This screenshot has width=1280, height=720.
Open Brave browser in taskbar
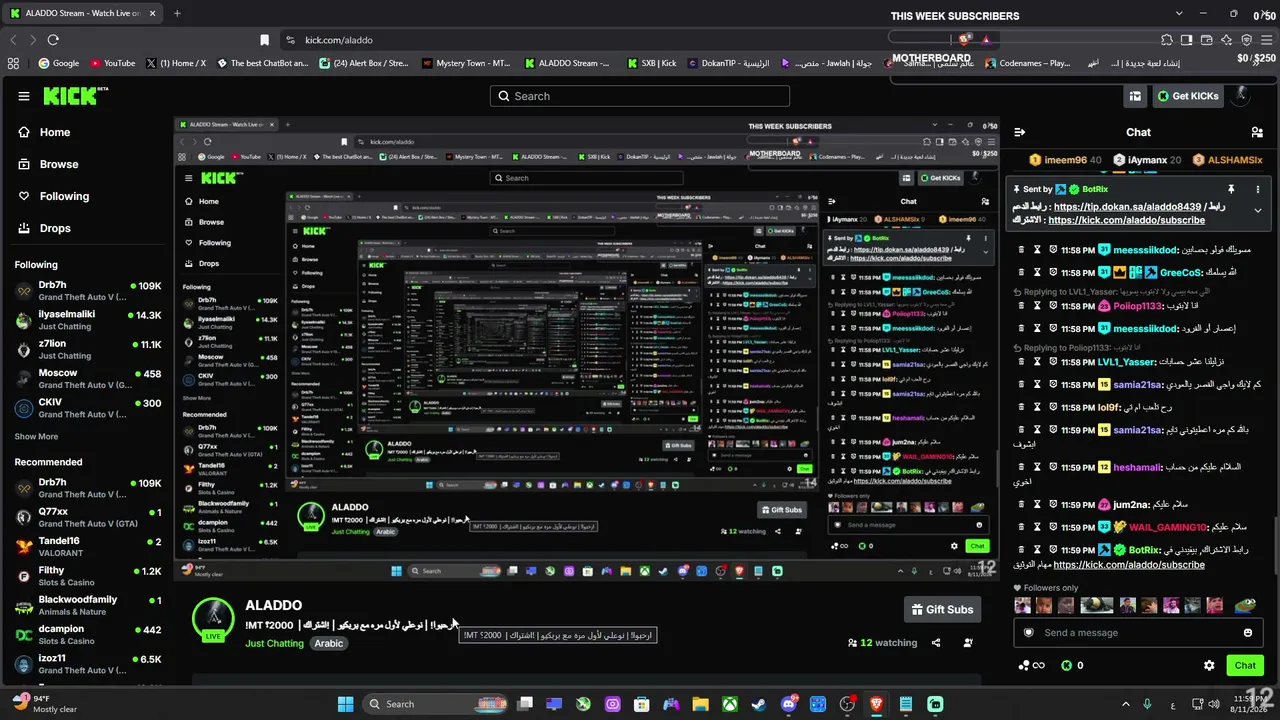[876, 704]
